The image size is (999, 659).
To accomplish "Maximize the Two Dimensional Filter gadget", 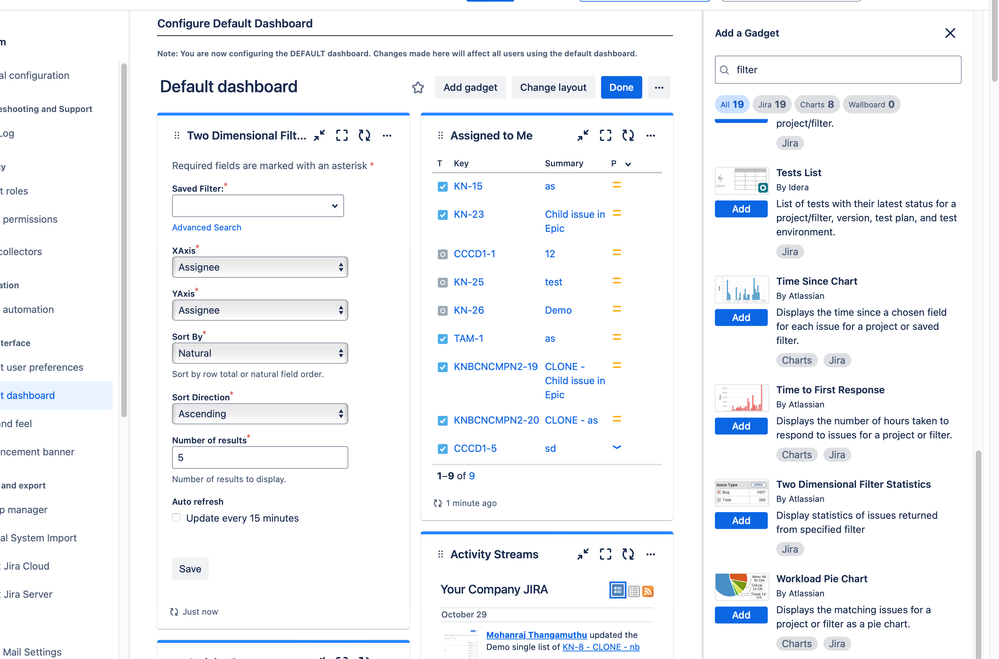I will point(342,135).
